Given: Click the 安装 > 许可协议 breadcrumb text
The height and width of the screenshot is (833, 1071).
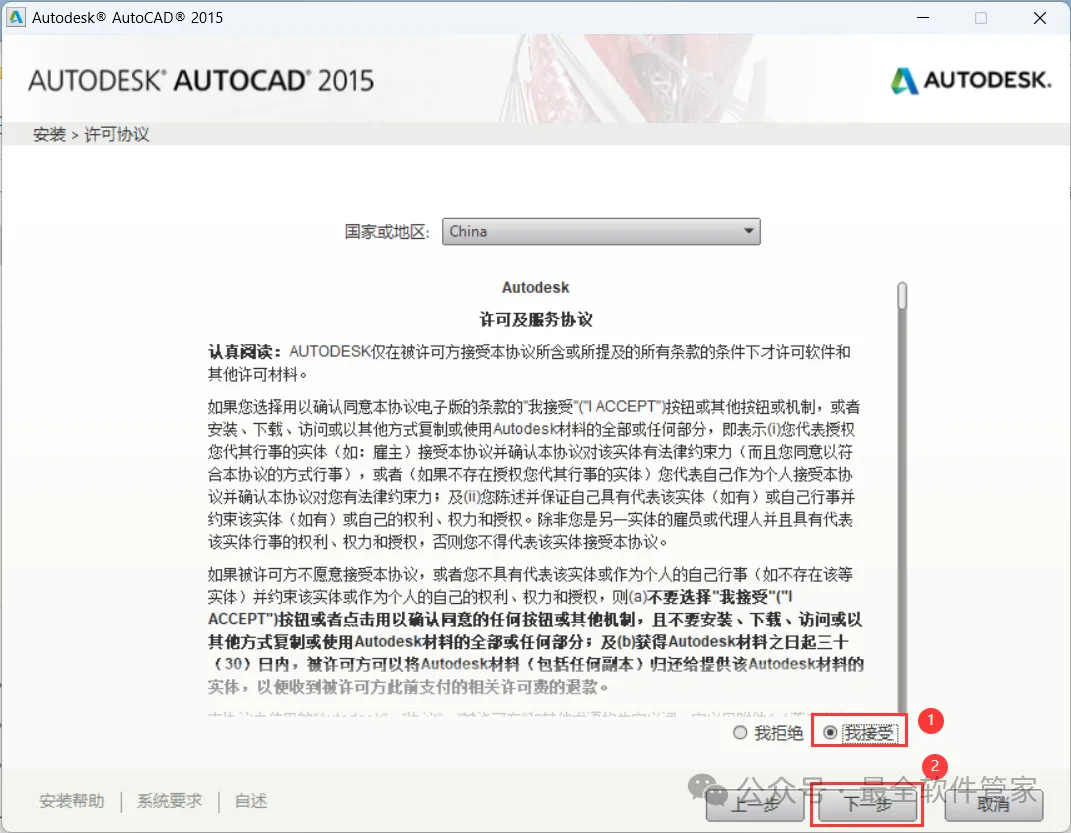Looking at the screenshot, I should (x=91, y=135).
